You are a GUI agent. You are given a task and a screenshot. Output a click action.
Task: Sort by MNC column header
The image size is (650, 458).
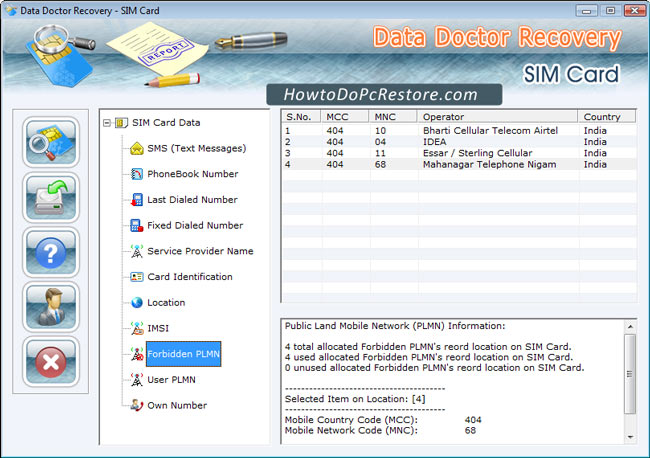[x=393, y=116]
